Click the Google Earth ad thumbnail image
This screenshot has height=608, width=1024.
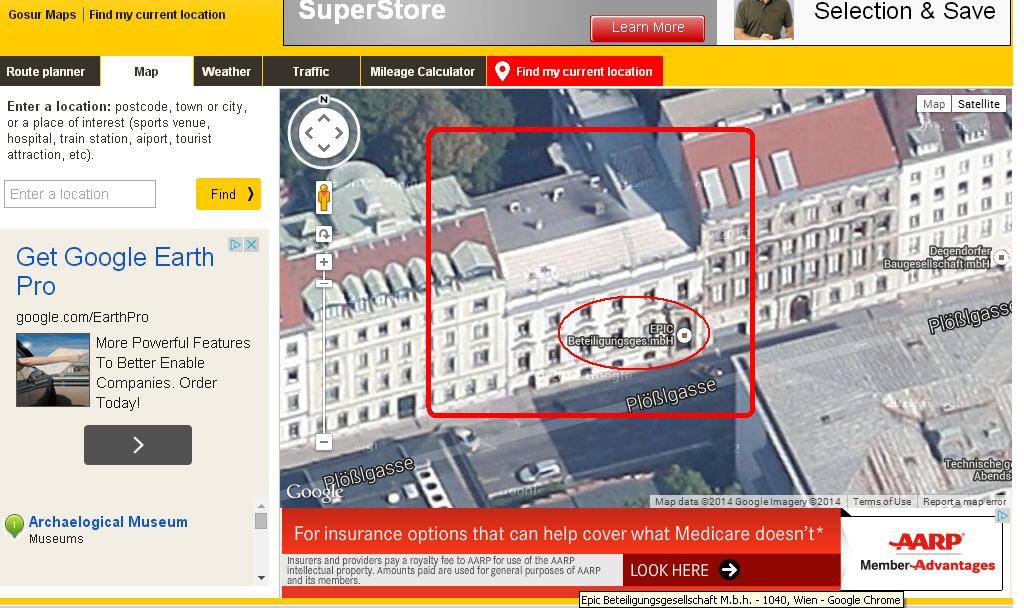[53, 370]
